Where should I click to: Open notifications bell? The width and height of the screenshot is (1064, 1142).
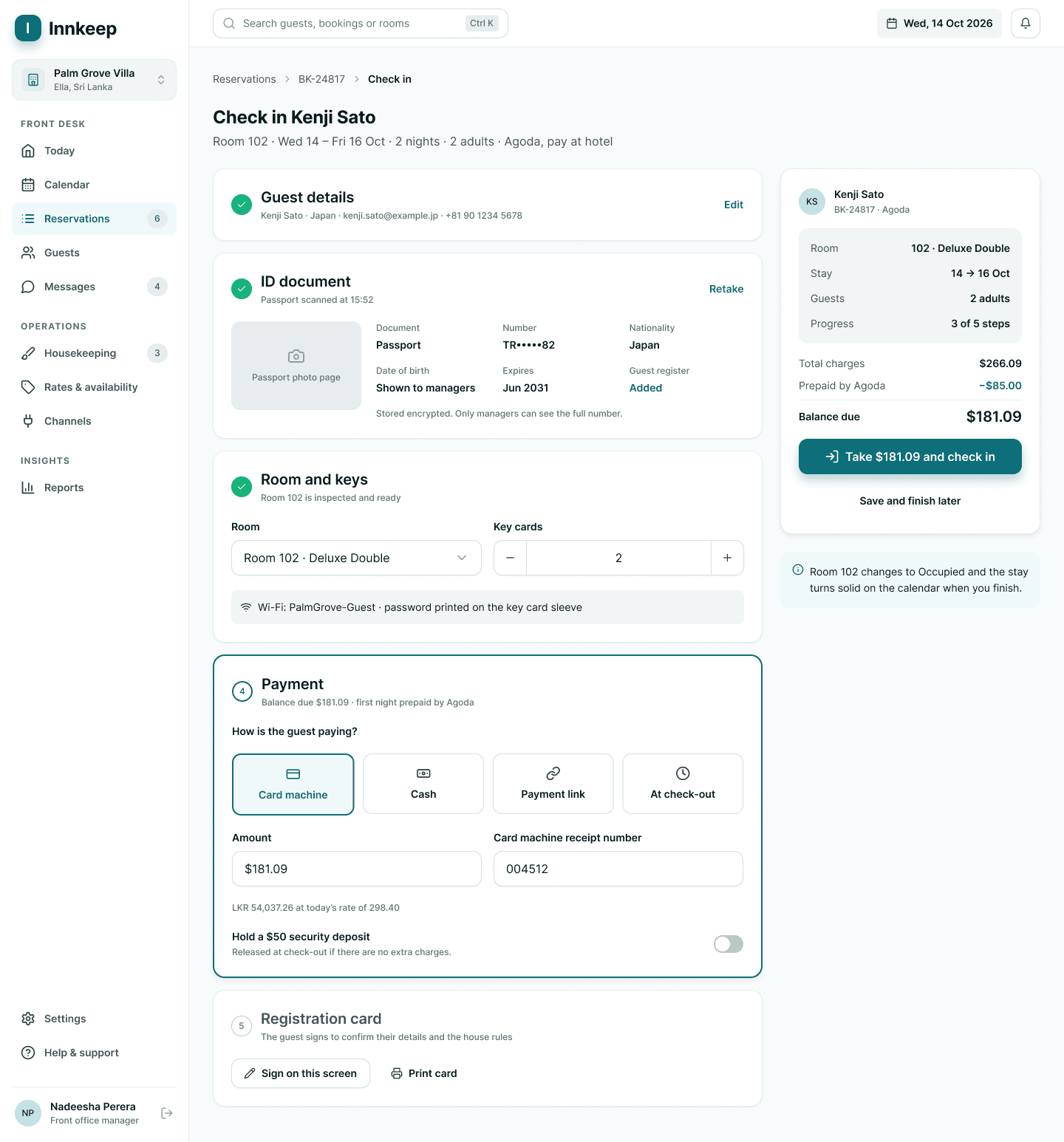point(1026,24)
